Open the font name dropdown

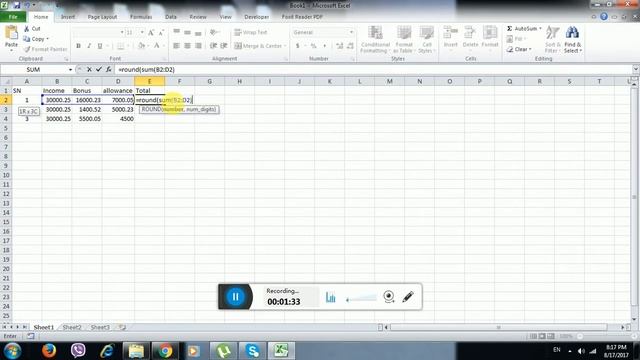pos(122,32)
